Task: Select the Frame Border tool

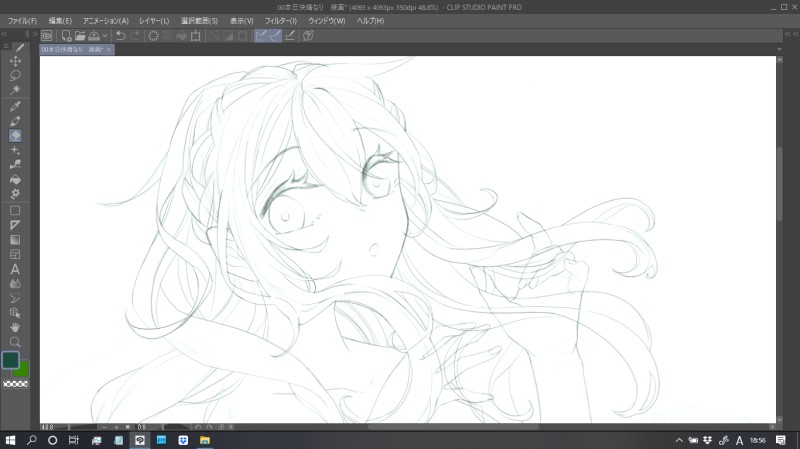Action: click(15, 254)
